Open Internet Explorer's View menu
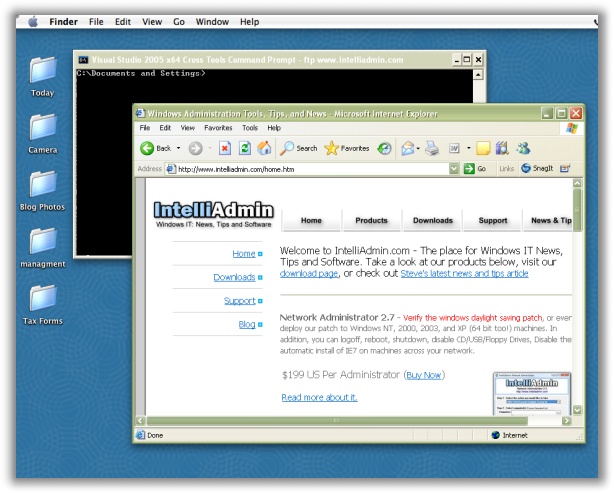 point(188,128)
